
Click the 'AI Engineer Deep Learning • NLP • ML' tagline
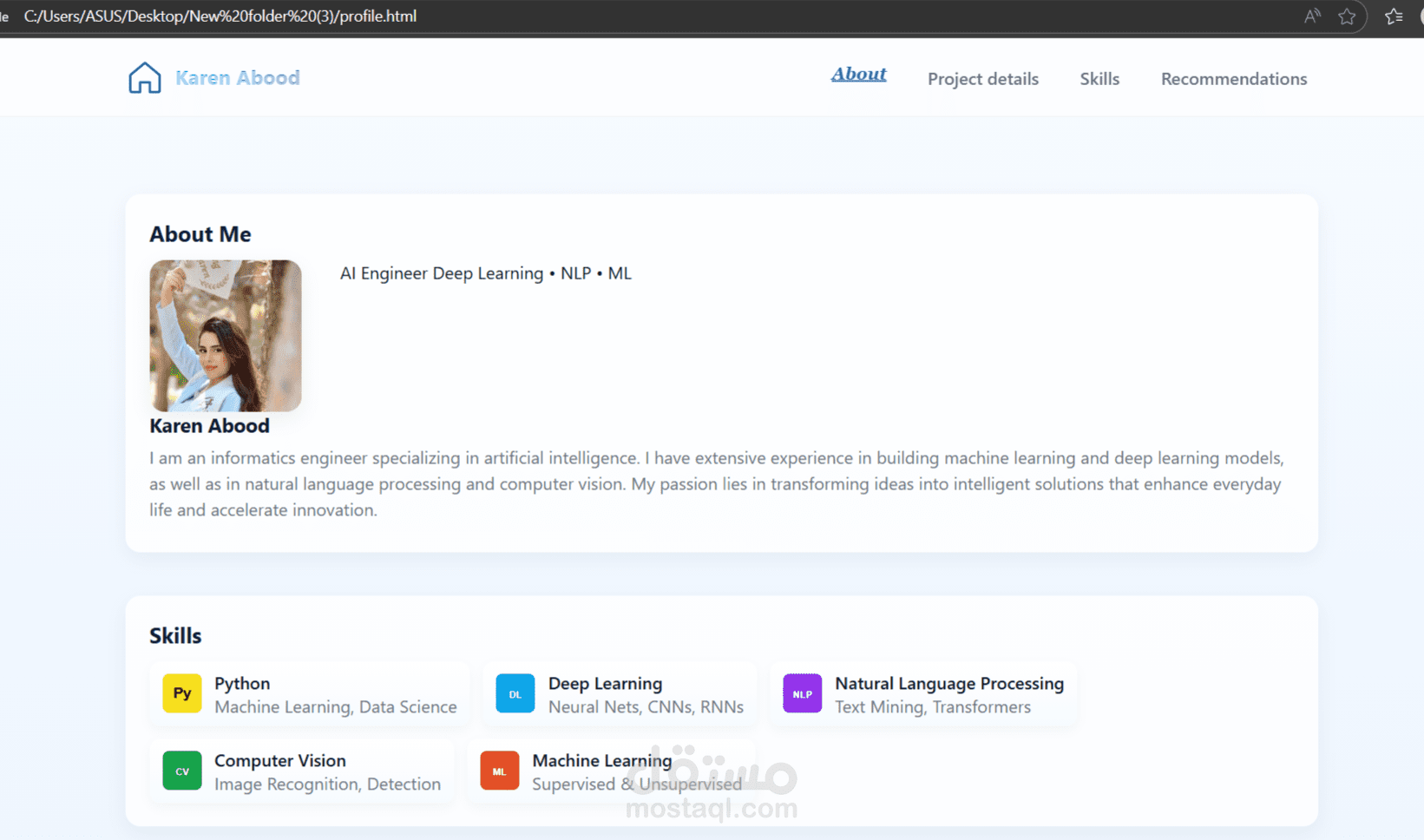[486, 273]
